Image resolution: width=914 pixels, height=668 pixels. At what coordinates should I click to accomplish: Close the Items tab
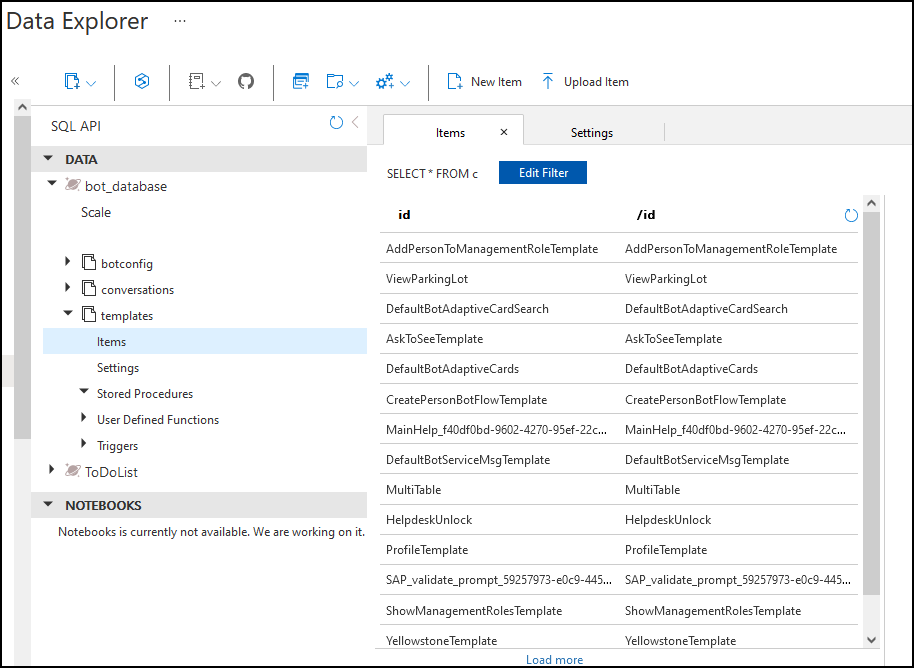504,132
